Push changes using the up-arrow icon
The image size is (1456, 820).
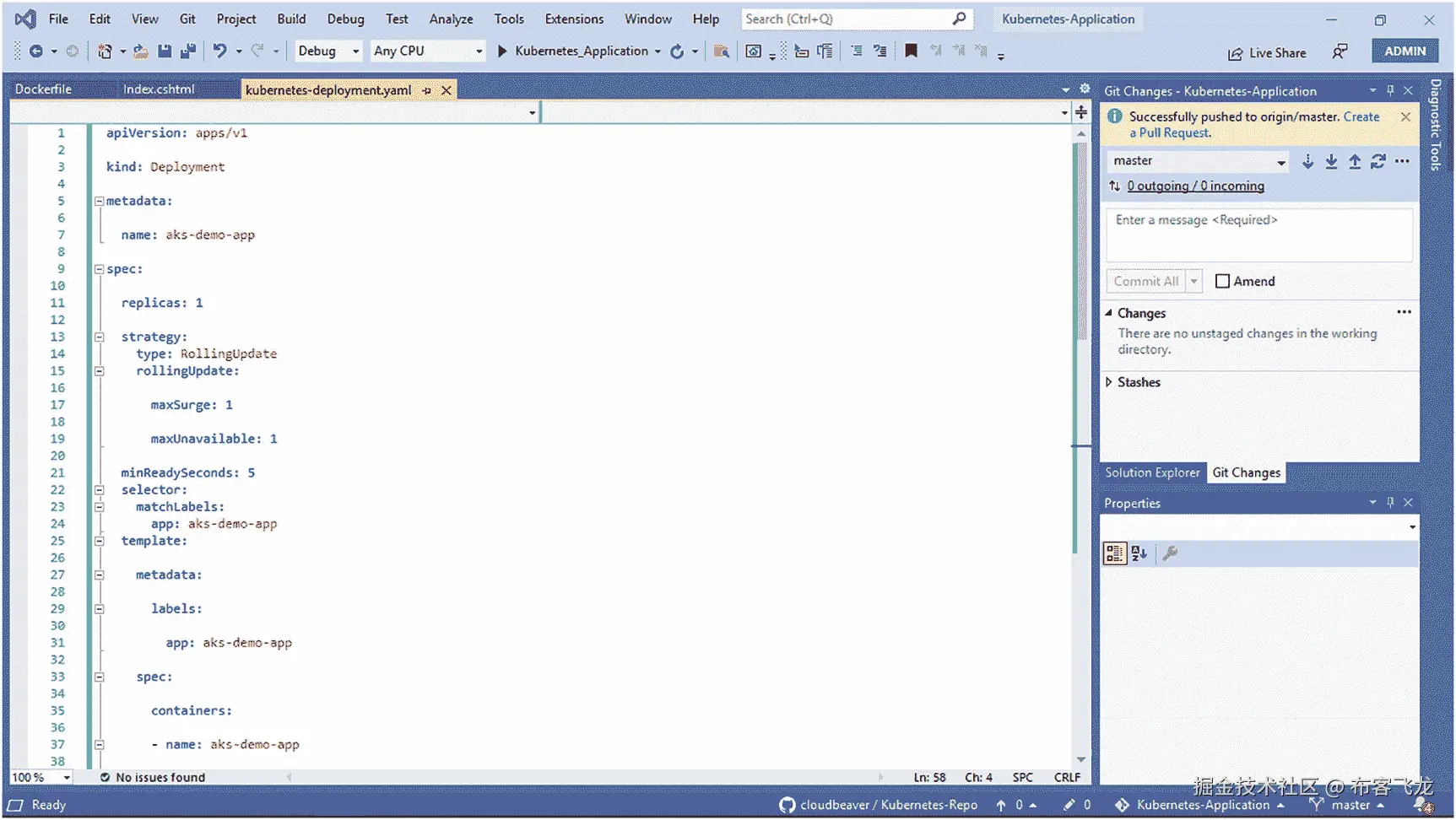click(x=1355, y=161)
